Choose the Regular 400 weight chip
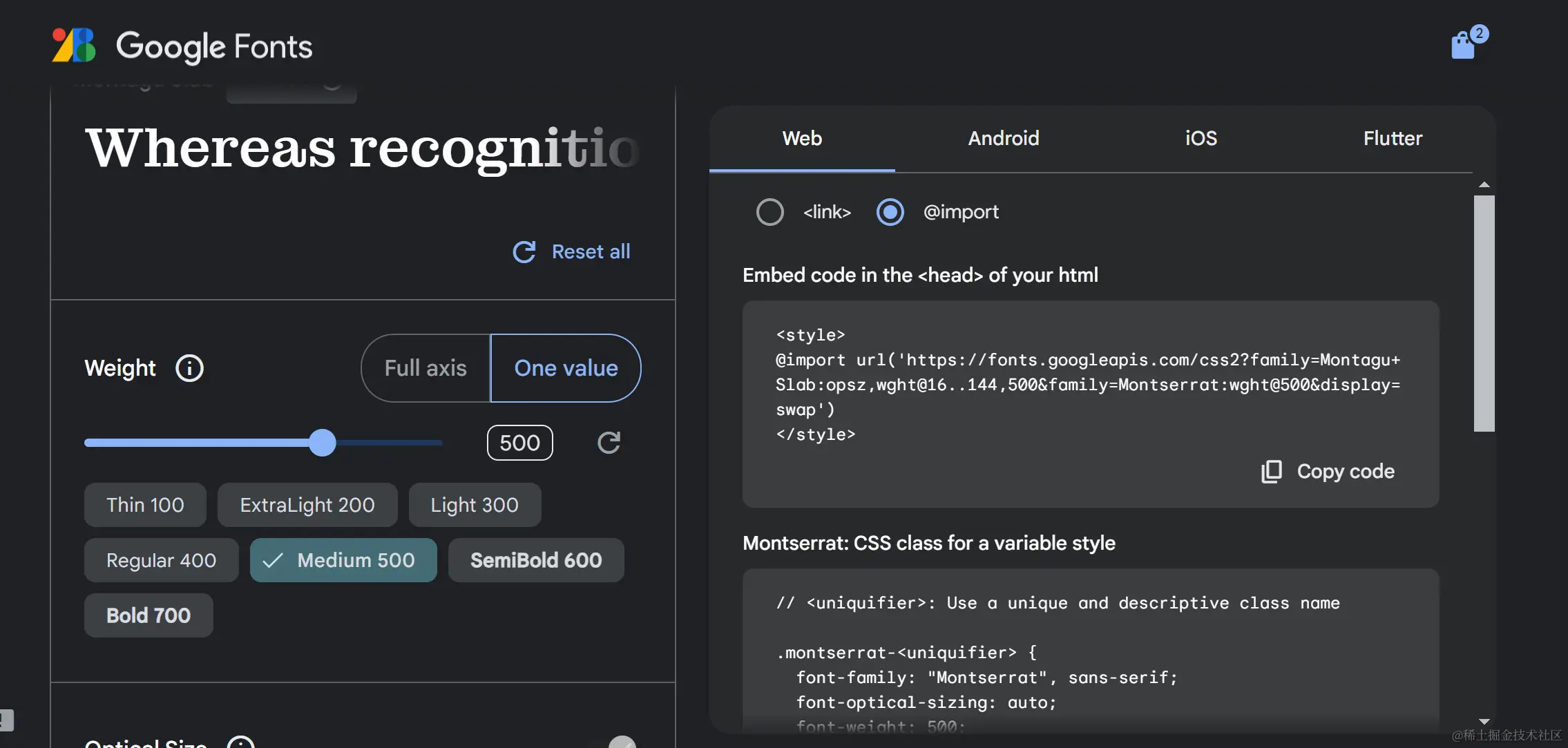1568x748 pixels. click(x=161, y=560)
